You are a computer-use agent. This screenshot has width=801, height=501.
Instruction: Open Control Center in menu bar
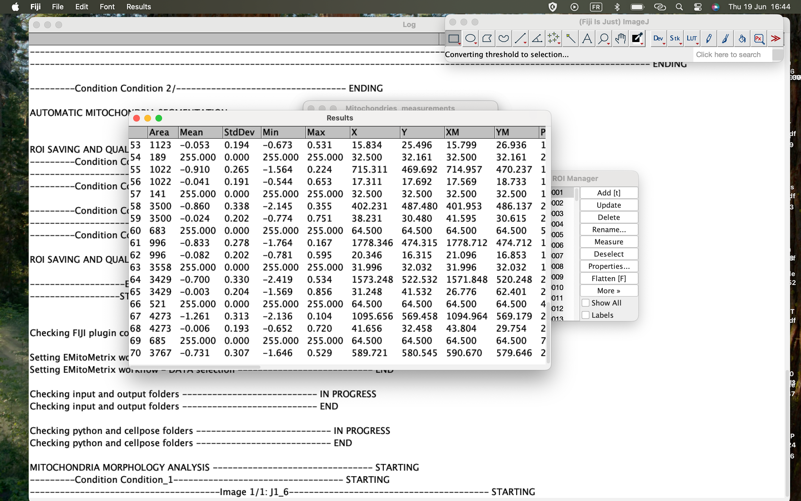tap(697, 7)
